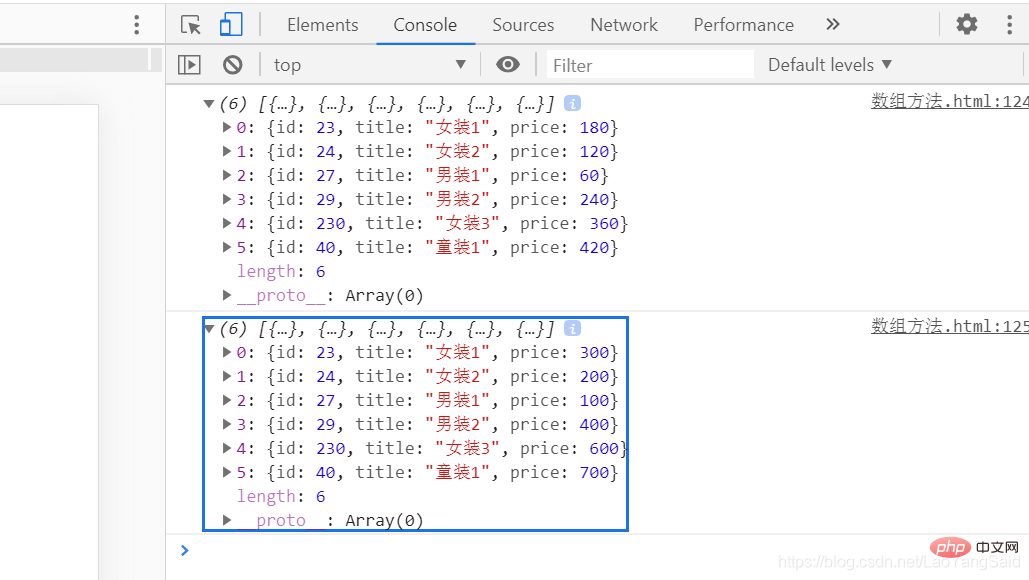This screenshot has height=580, width=1029.
Task: Open DevTools three-dot customize menu
Action: (x=1009, y=24)
